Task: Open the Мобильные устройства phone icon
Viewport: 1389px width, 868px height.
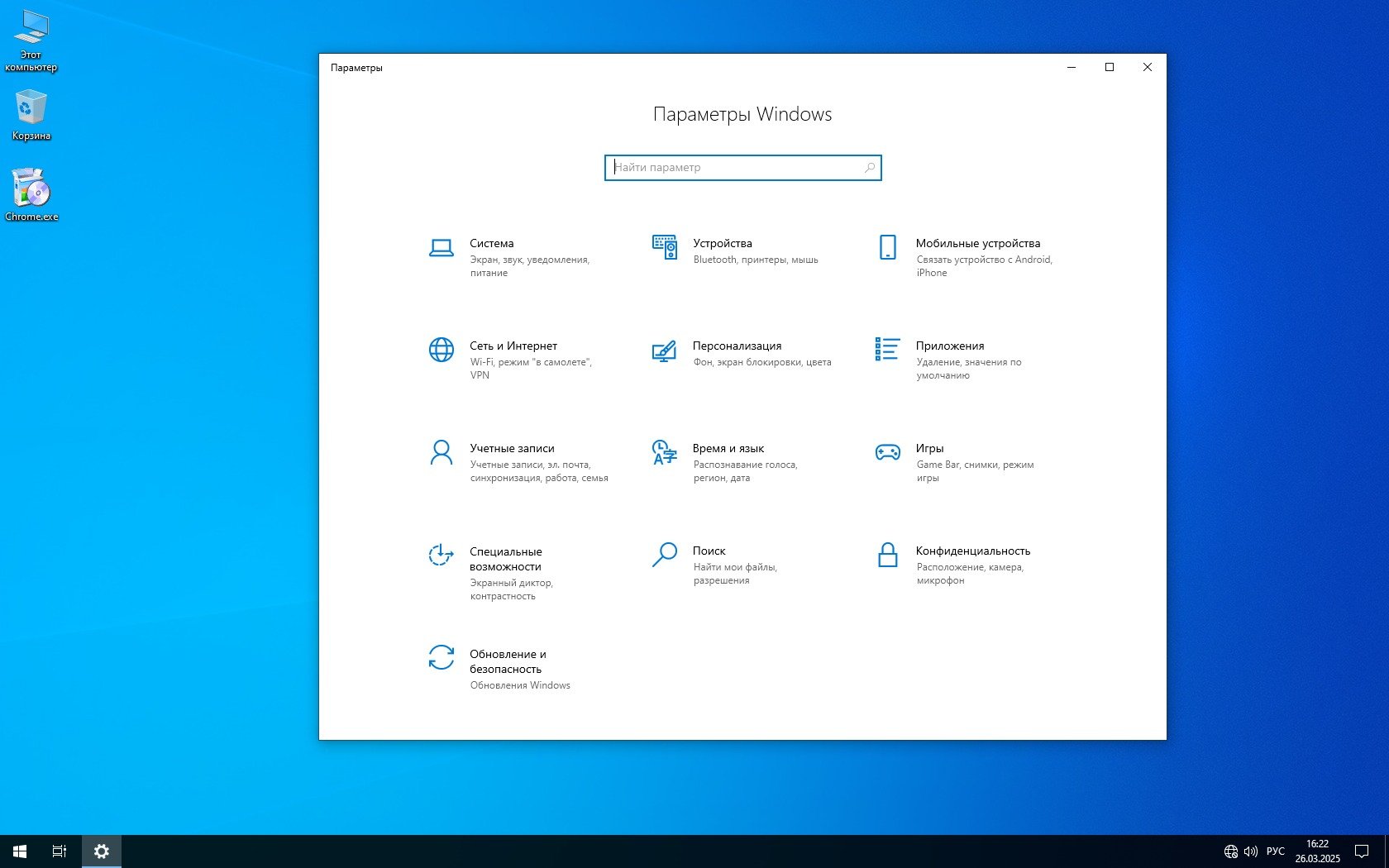Action: click(887, 247)
